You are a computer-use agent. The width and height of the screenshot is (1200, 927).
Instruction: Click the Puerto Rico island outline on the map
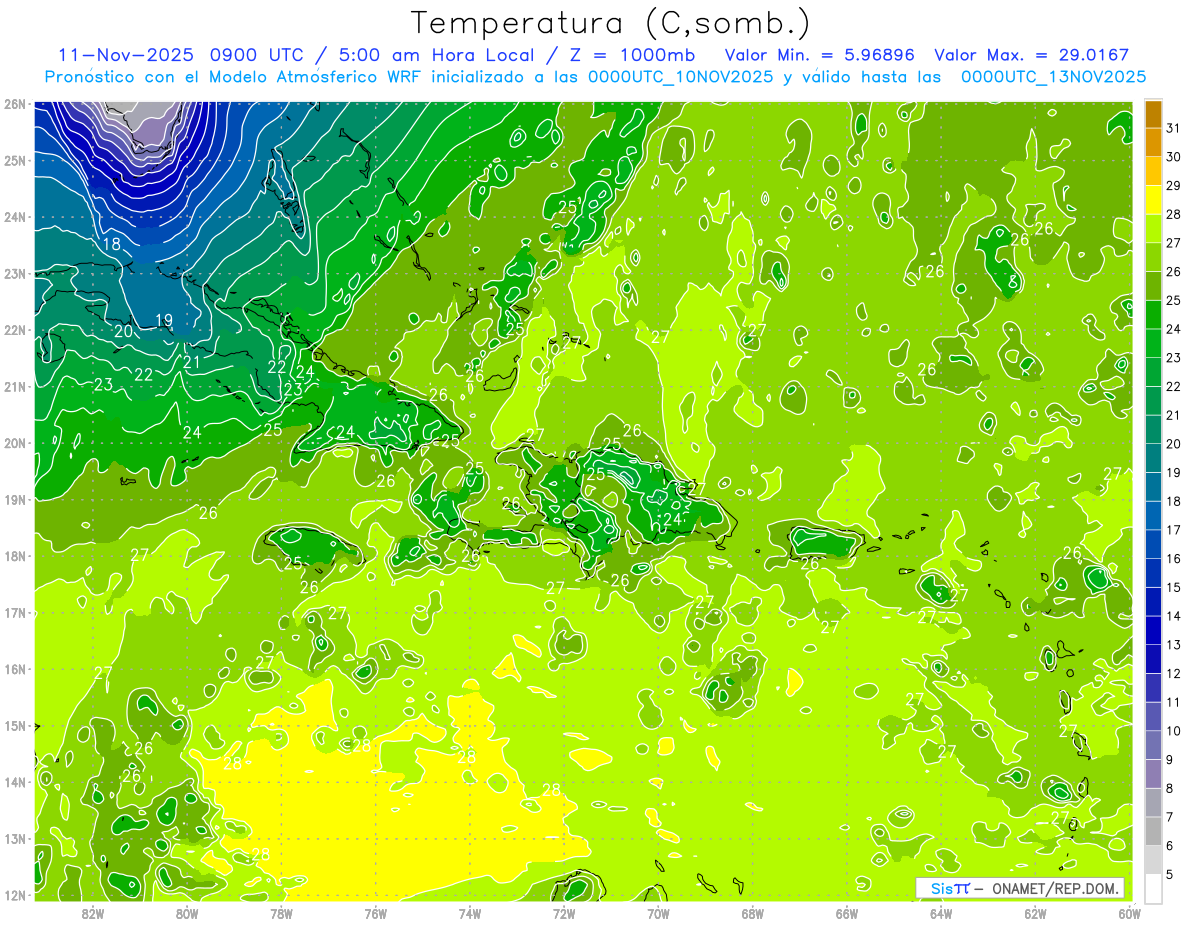[826, 543]
